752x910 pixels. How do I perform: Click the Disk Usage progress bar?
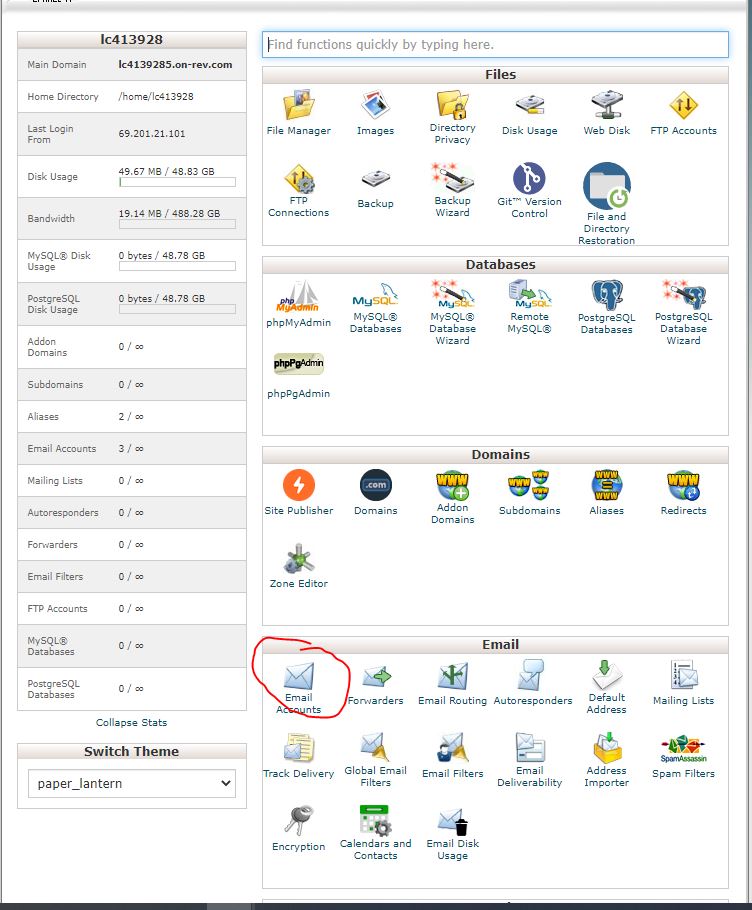177,183
